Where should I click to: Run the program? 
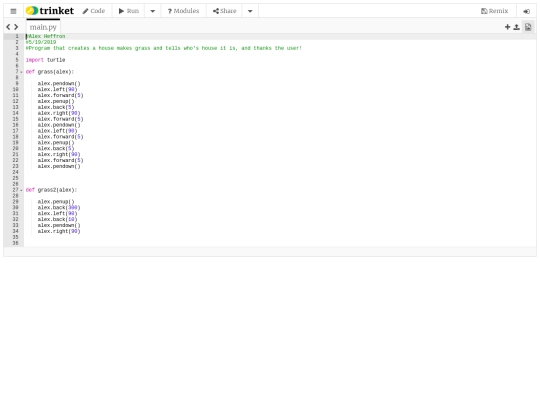(x=128, y=11)
